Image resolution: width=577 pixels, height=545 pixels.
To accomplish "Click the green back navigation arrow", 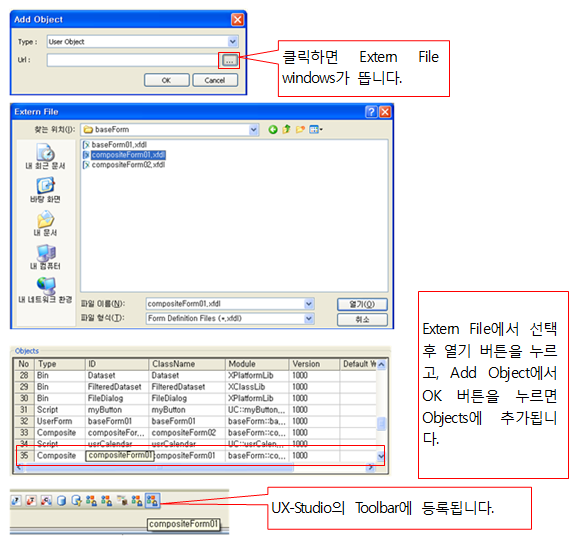I will 273,130.
